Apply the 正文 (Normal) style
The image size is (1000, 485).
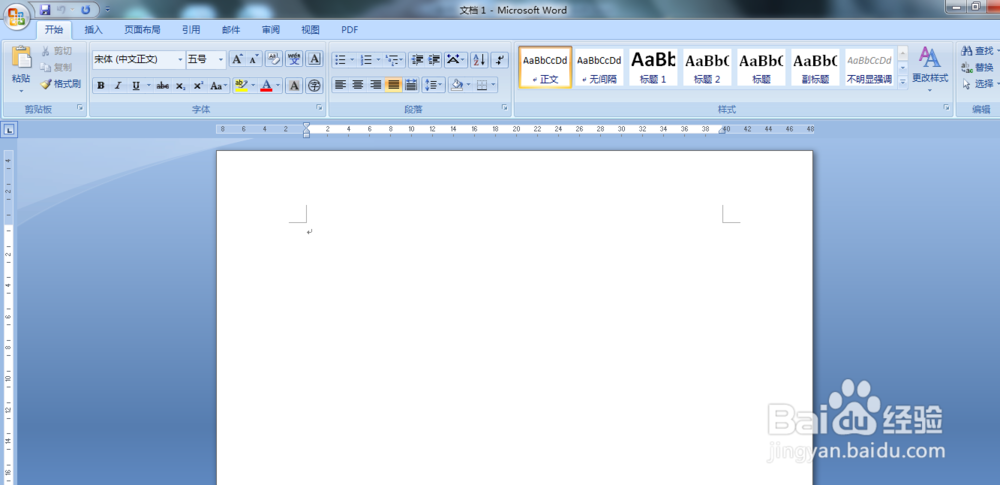[x=545, y=67]
